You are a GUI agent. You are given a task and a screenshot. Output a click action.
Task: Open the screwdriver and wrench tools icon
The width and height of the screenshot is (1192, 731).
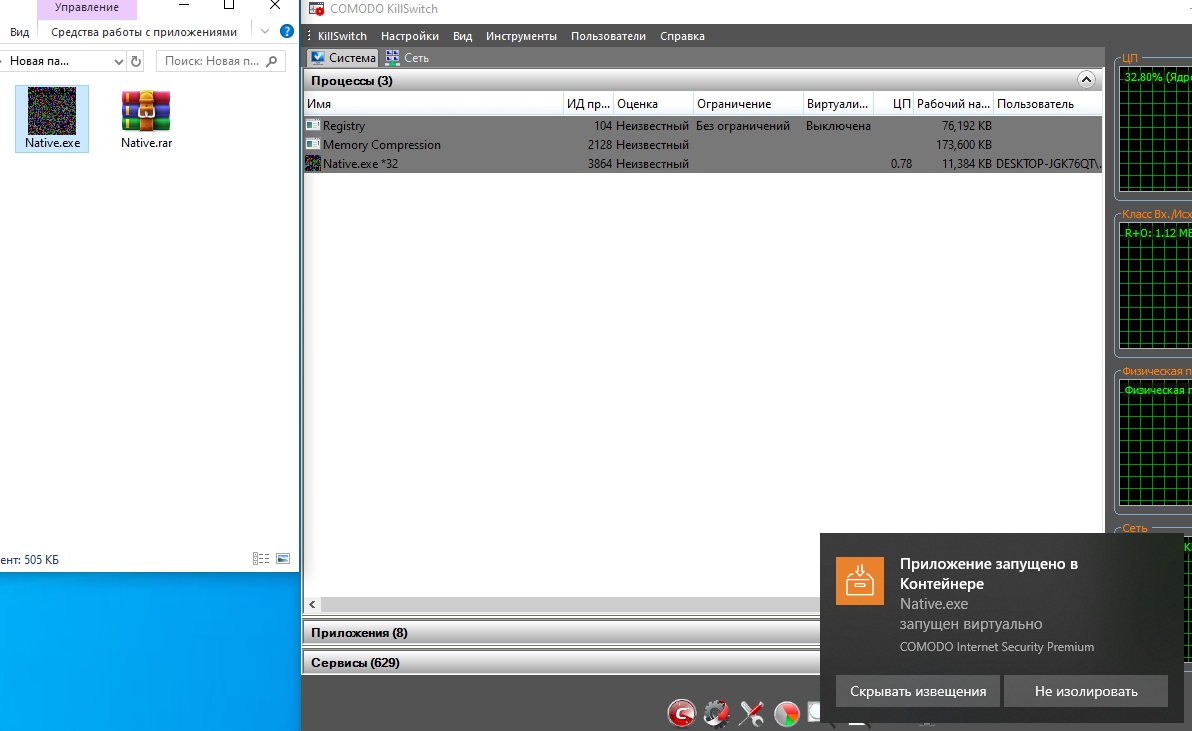pyautogui.click(x=751, y=714)
